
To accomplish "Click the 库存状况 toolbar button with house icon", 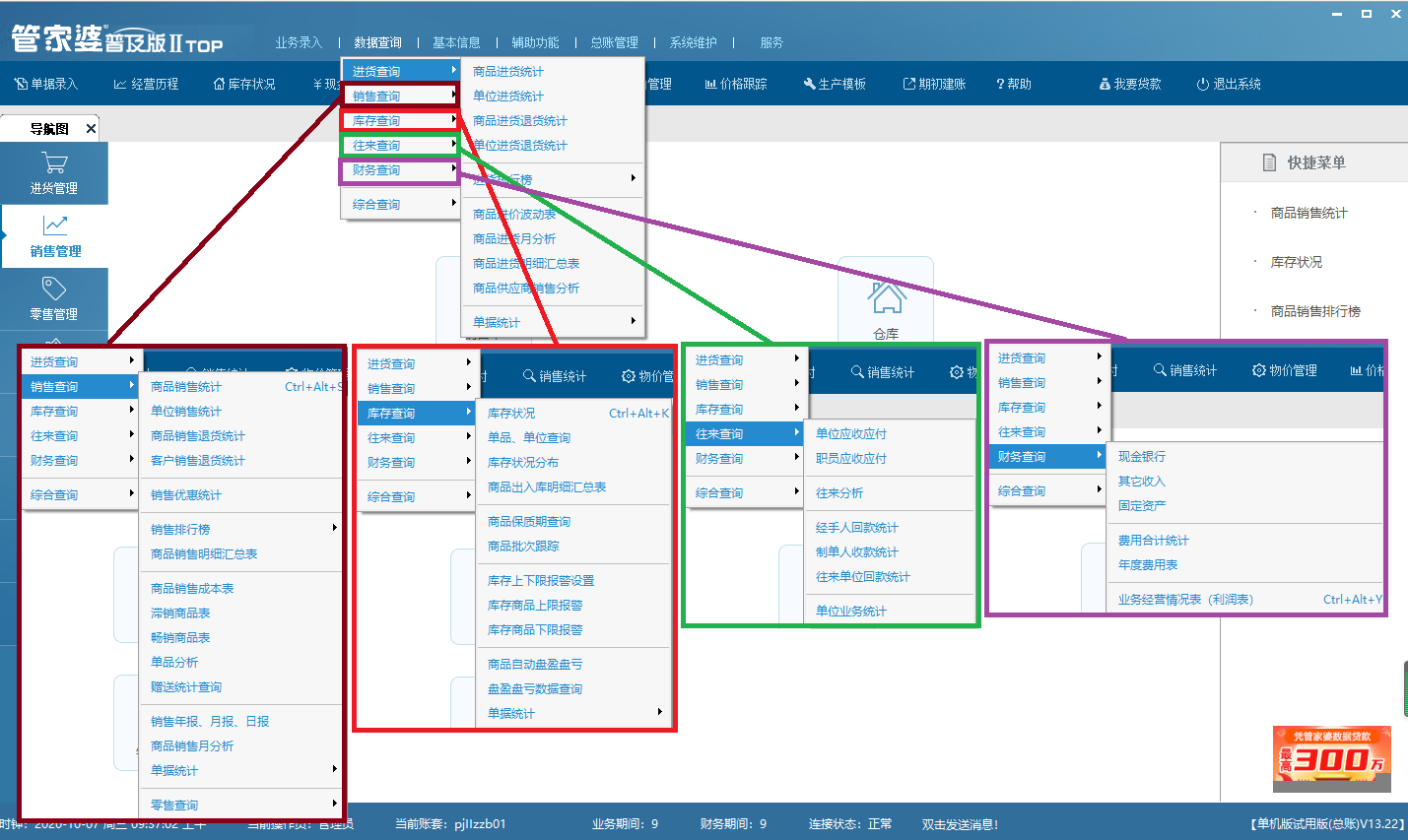I will 244,84.
